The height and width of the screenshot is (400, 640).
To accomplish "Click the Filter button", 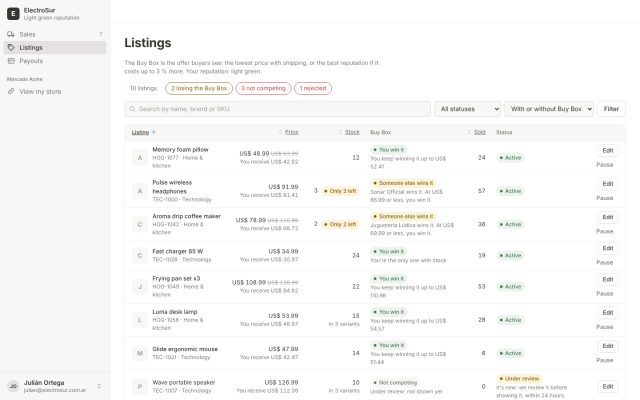I will pos(611,109).
